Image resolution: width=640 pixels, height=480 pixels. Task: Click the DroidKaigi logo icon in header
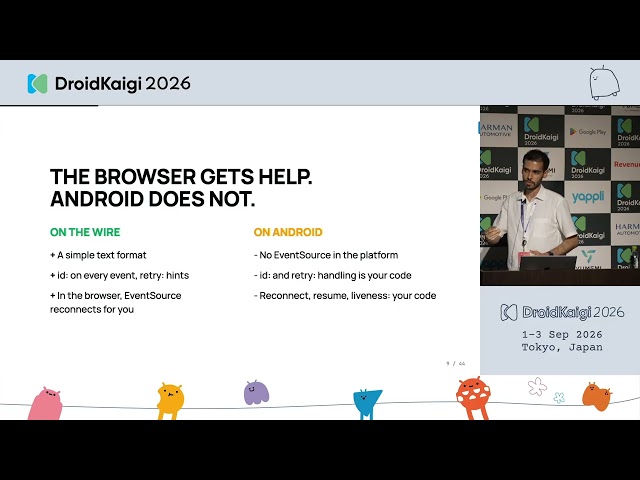coord(38,84)
